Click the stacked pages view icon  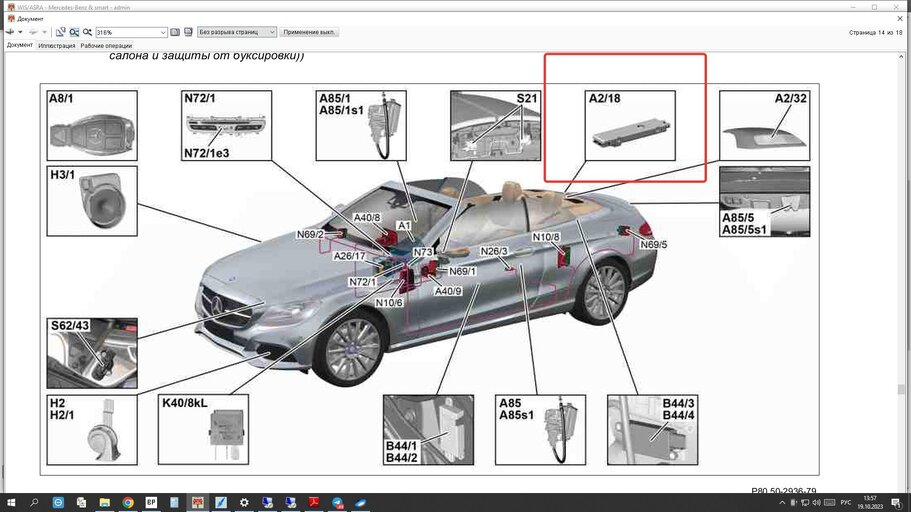point(188,32)
